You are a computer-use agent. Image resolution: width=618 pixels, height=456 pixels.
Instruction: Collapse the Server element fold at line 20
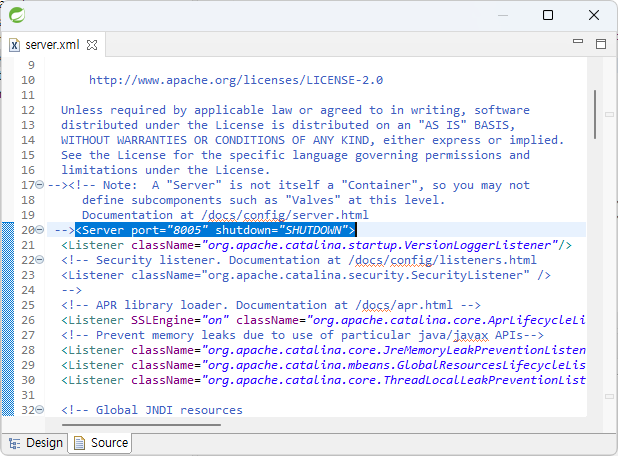point(40,229)
